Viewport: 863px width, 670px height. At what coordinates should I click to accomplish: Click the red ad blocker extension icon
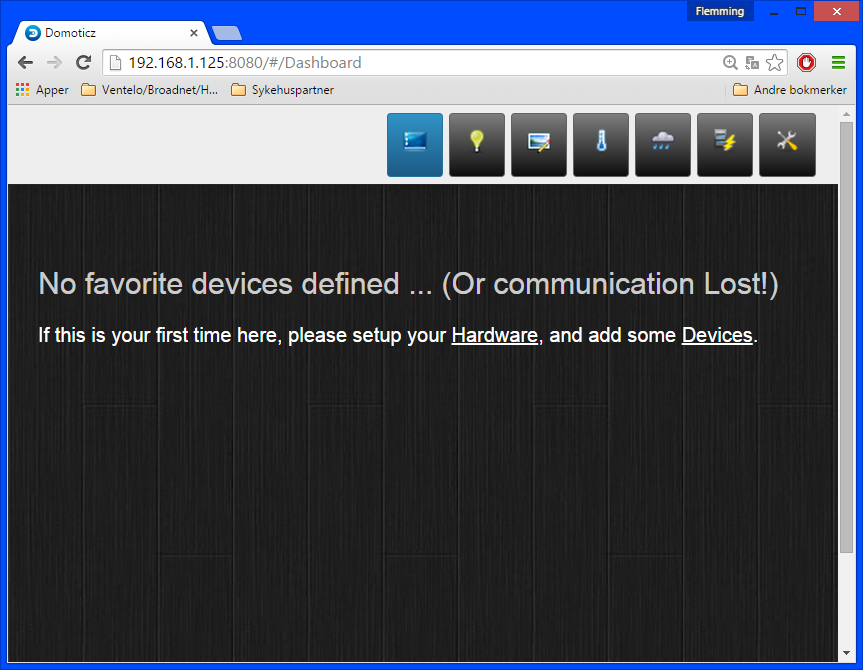pyautogui.click(x=806, y=63)
